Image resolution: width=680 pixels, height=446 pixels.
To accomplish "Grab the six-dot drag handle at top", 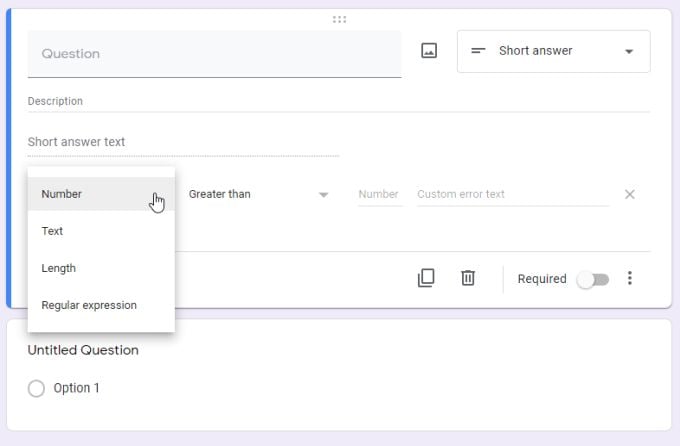I will (x=339, y=19).
